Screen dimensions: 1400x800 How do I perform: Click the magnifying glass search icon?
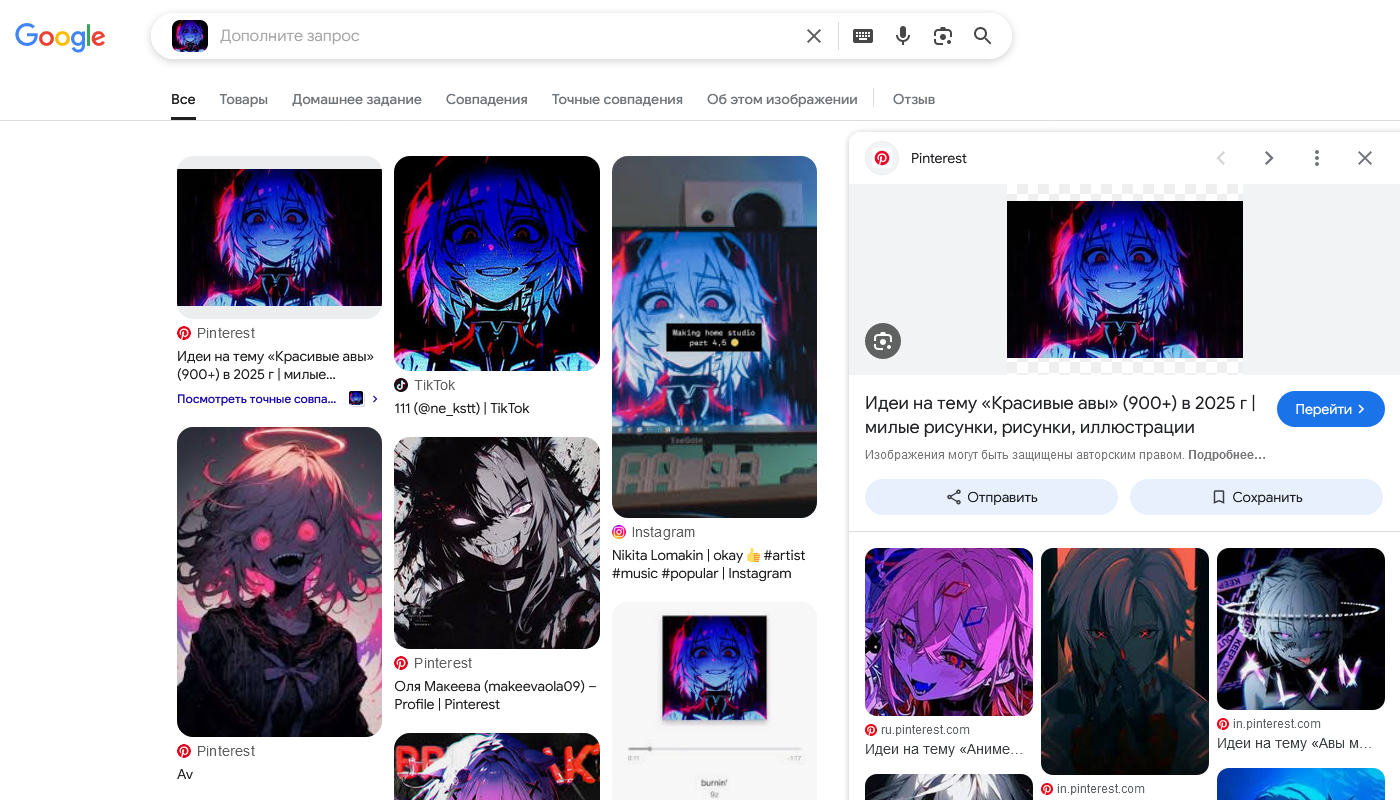tap(983, 36)
